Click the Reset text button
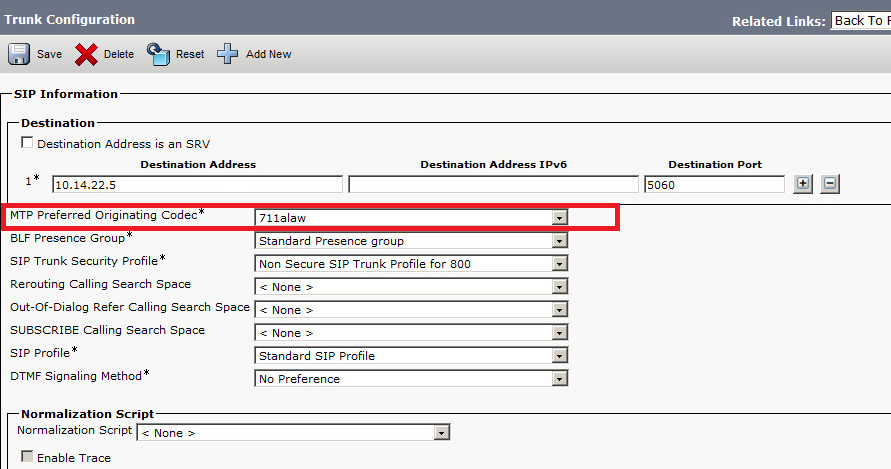Image resolution: width=891 pixels, height=469 pixels. pos(190,54)
